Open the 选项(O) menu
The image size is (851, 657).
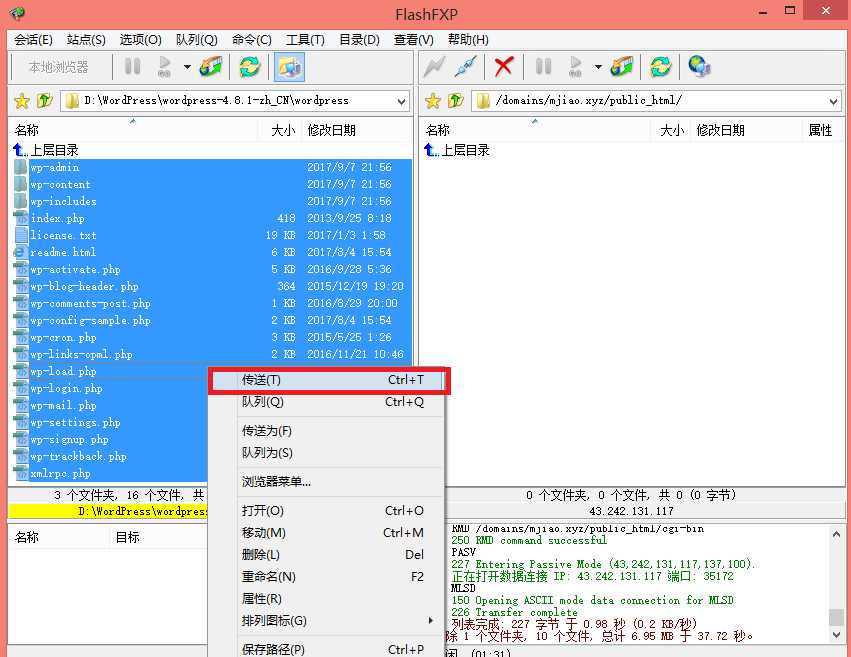[141, 40]
